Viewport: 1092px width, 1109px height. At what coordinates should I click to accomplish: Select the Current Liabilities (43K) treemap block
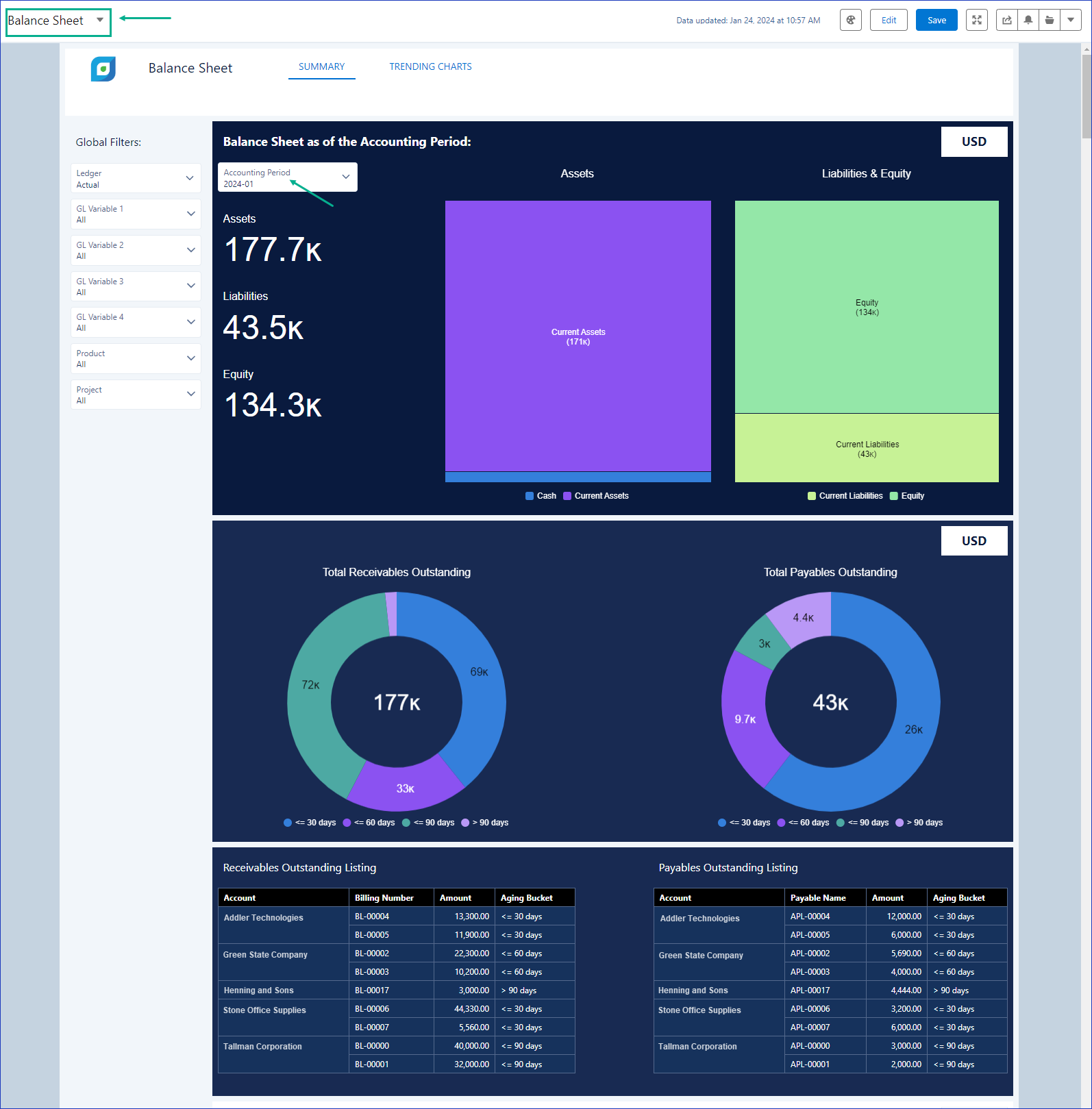click(867, 448)
